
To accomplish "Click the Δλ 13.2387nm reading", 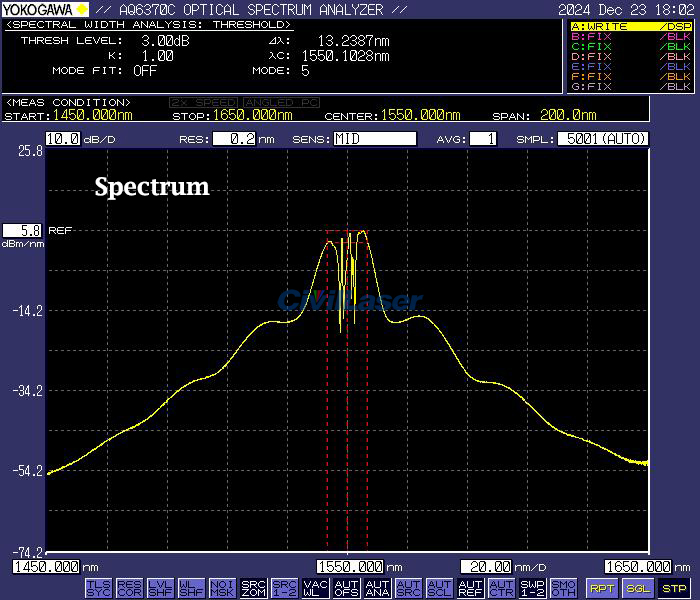I will 353,41.
